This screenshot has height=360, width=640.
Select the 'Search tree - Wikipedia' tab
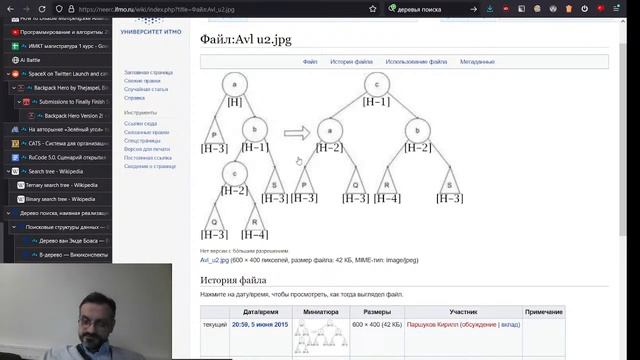(61, 171)
